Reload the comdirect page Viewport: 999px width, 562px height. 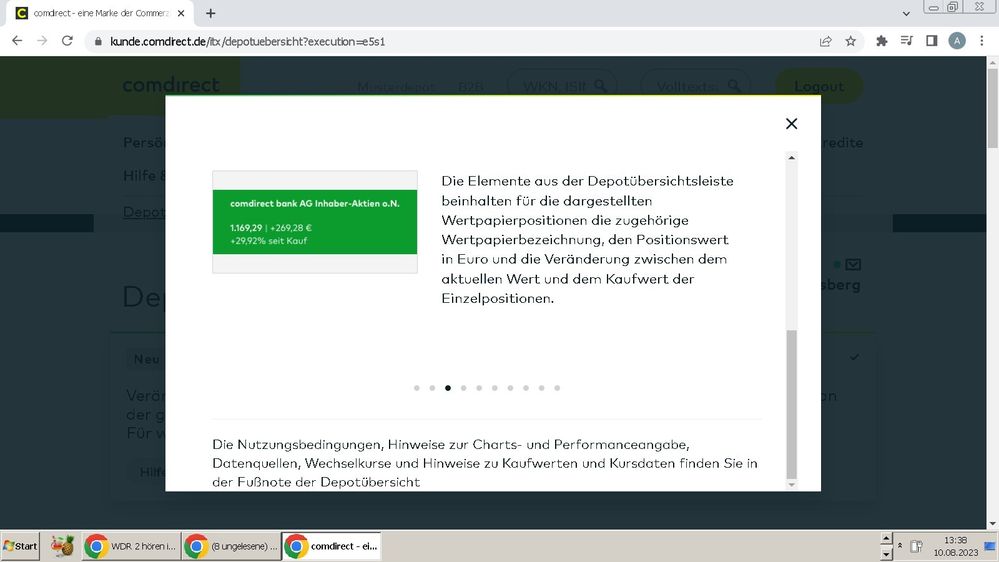click(x=67, y=41)
